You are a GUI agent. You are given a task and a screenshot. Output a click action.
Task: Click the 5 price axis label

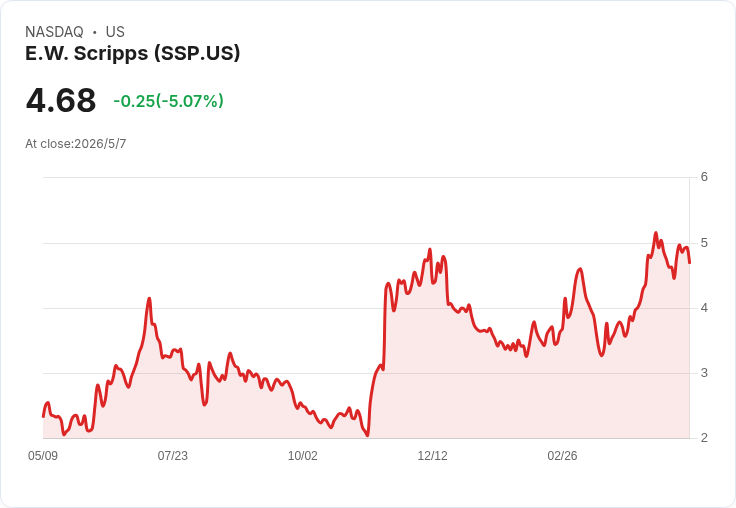click(x=704, y=243)
